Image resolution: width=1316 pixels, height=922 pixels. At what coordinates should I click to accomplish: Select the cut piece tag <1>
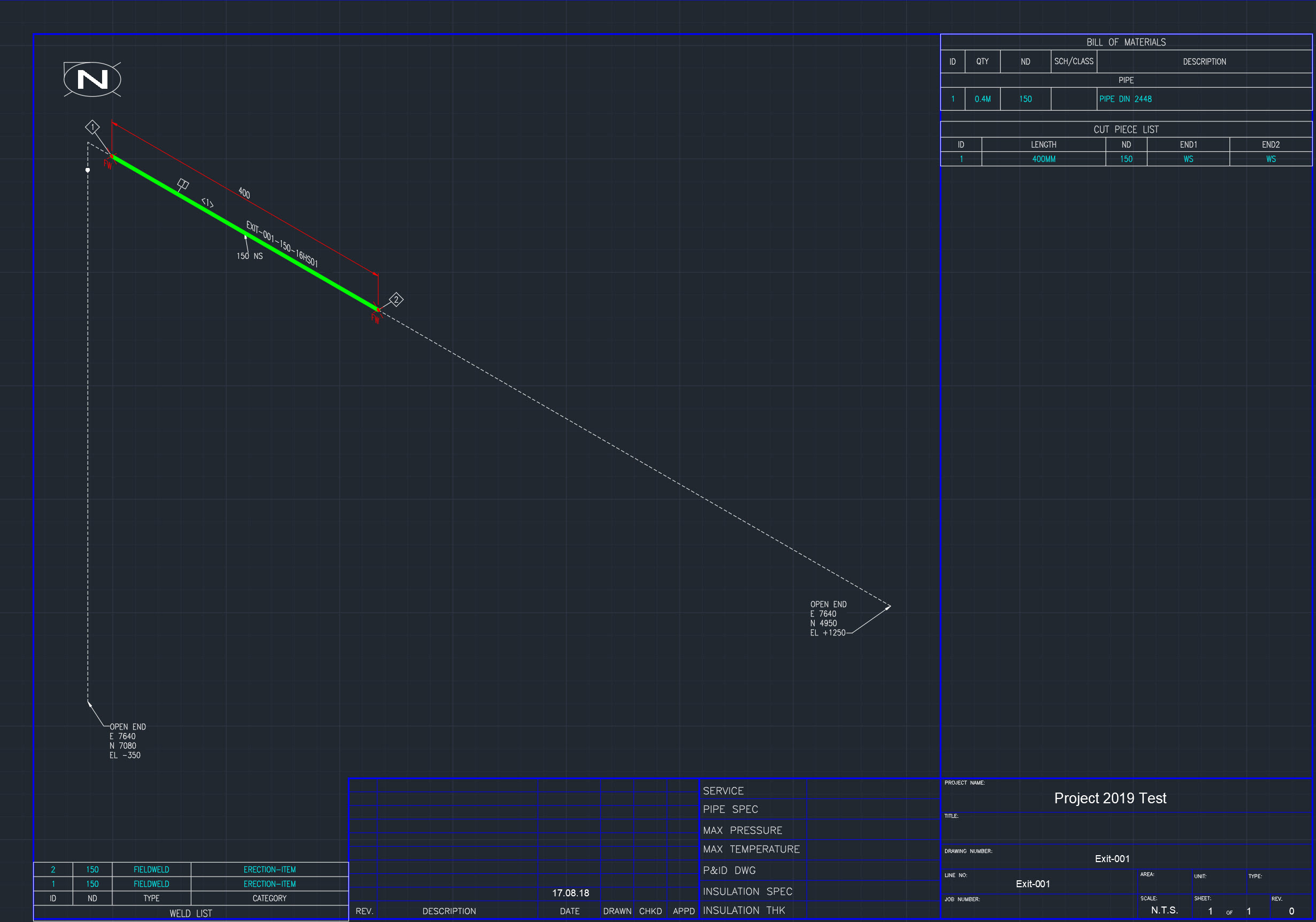click(207, 202)
